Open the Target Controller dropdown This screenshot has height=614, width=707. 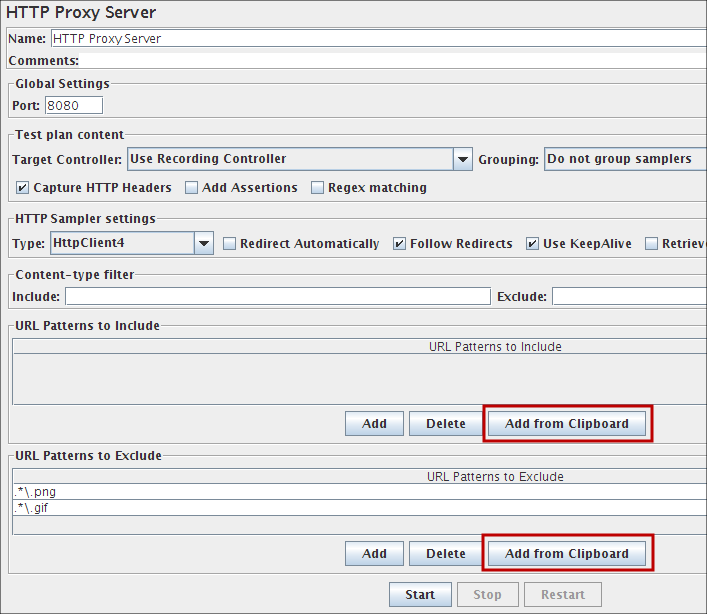(462, 159)
